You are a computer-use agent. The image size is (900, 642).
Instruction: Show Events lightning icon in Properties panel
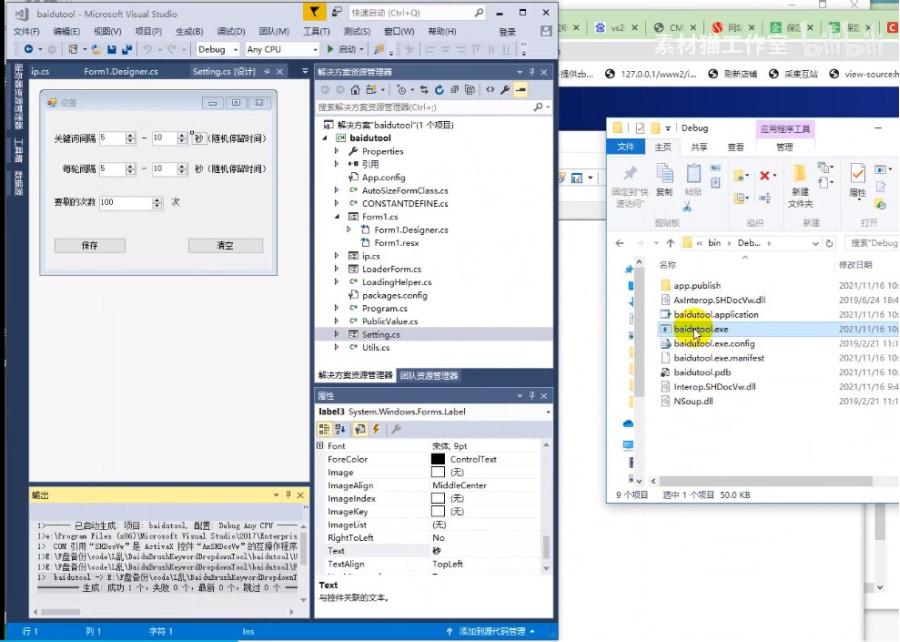click(376, 429)
